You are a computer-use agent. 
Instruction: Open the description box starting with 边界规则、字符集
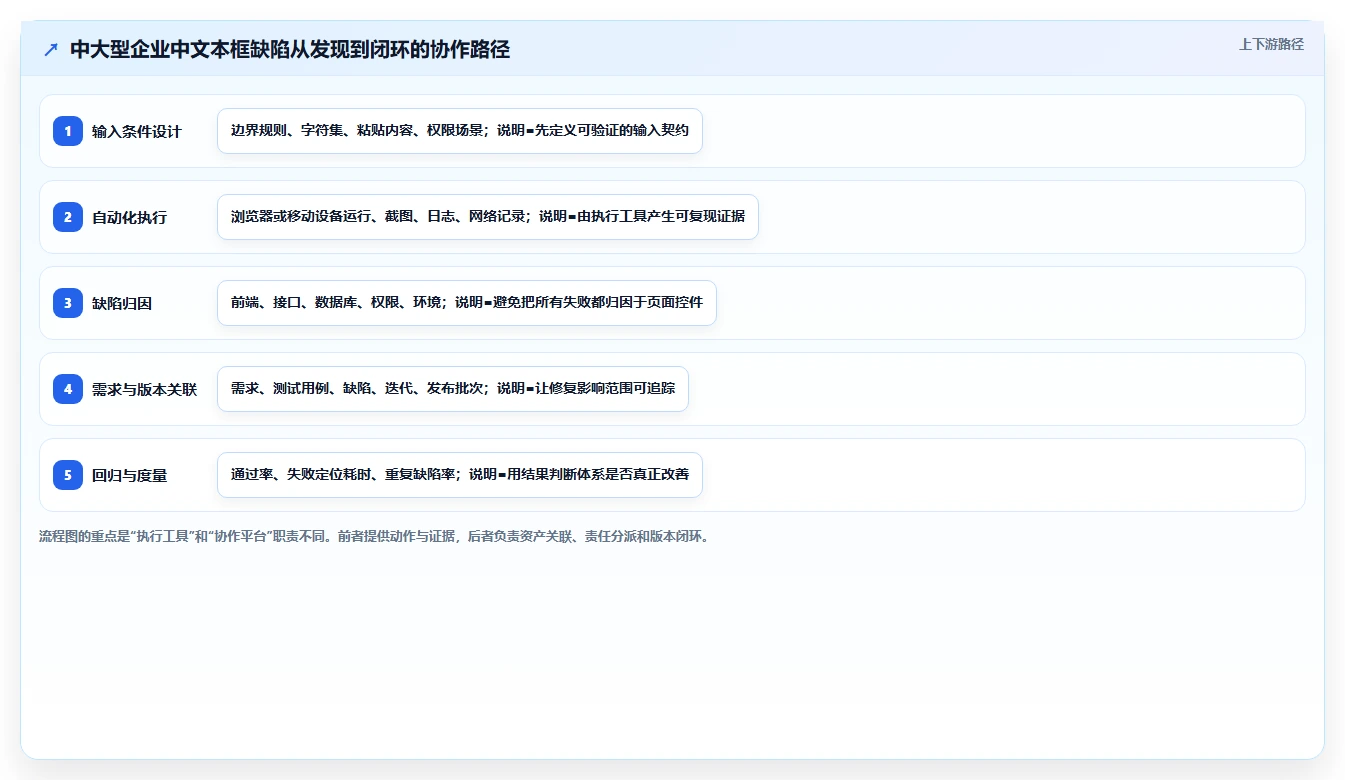(x=460, y=131)
